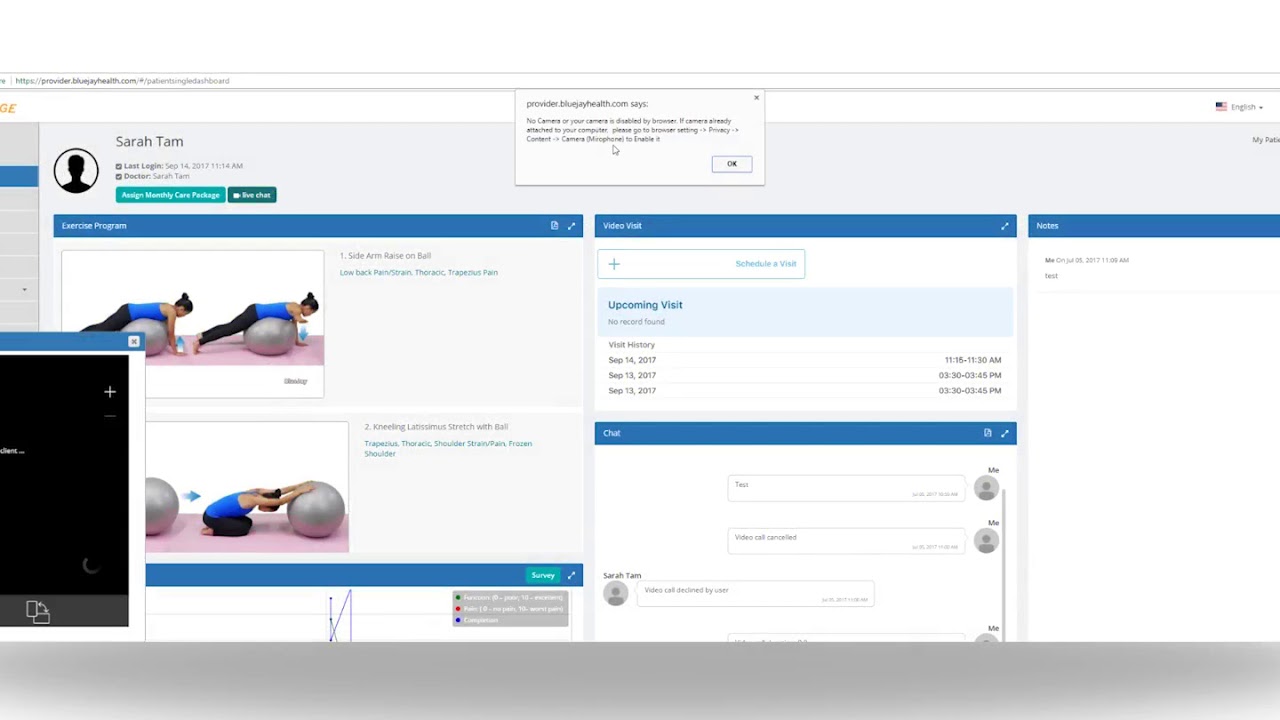The width and height of the screenshot is (1280, 720).
Task: Click Upcoming Visit heading
Action: coord(645,305)
